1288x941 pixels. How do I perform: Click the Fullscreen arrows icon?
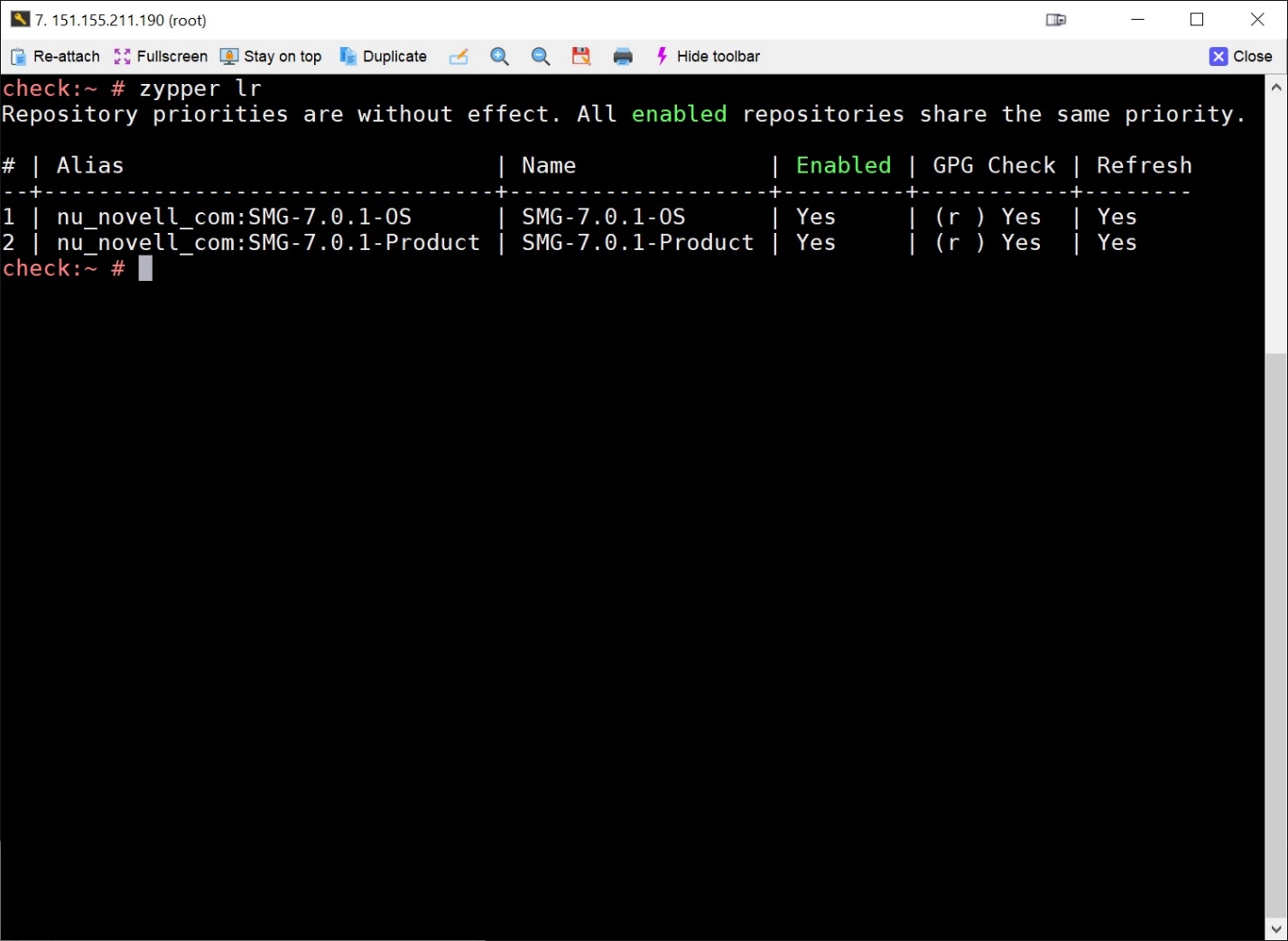pyautogui.click(x=122, y=56)
